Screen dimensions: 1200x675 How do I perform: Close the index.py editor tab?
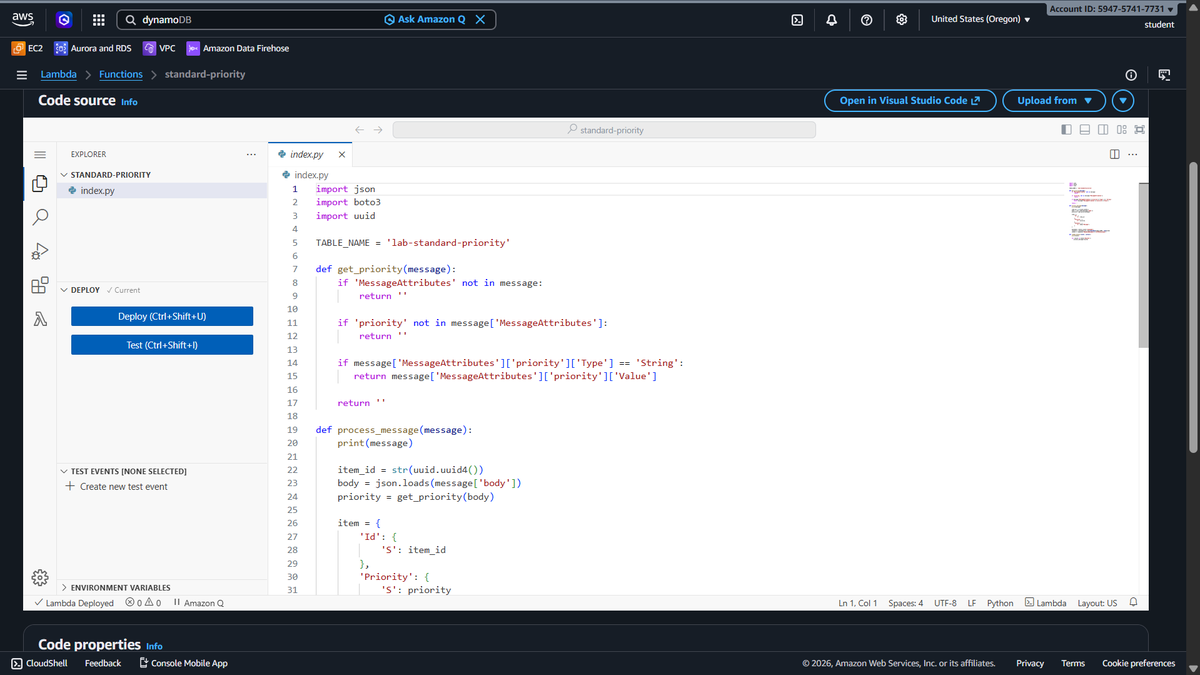342,155
